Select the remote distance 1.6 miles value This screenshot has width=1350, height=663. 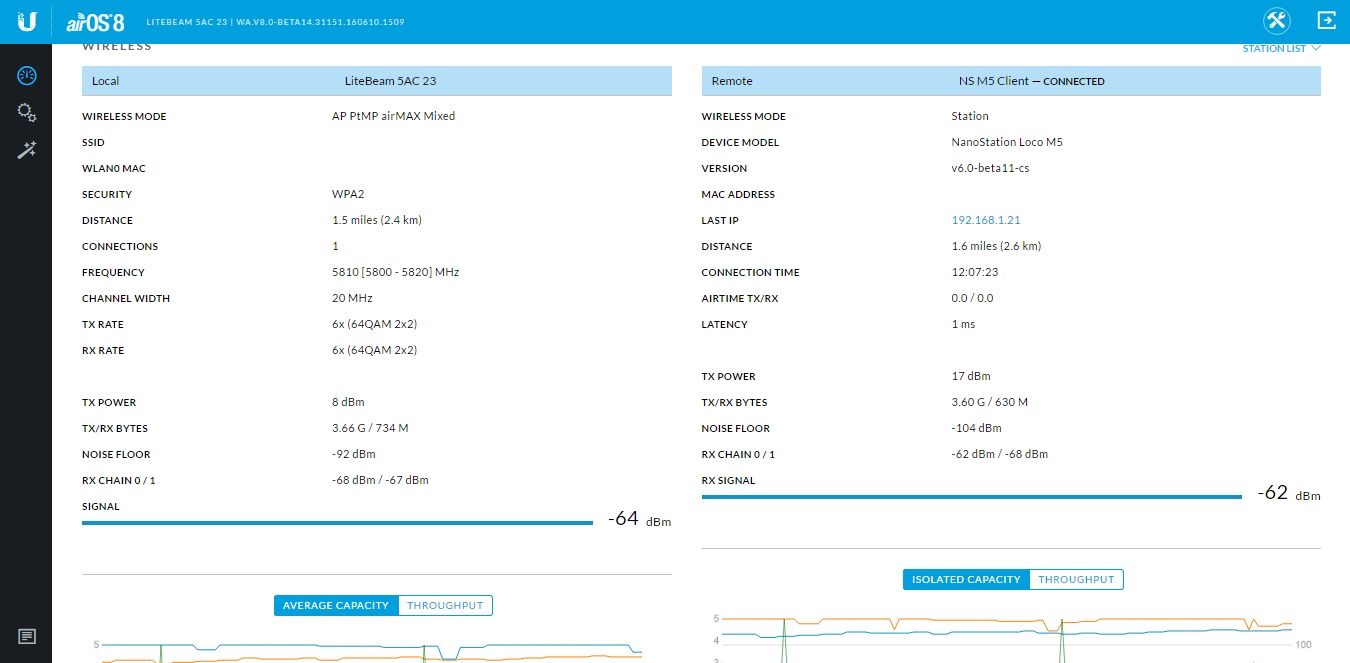(996, 246)
